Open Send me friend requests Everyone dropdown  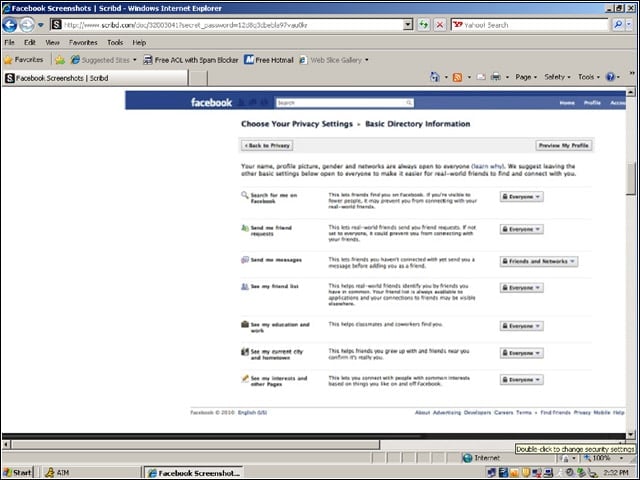521,229
